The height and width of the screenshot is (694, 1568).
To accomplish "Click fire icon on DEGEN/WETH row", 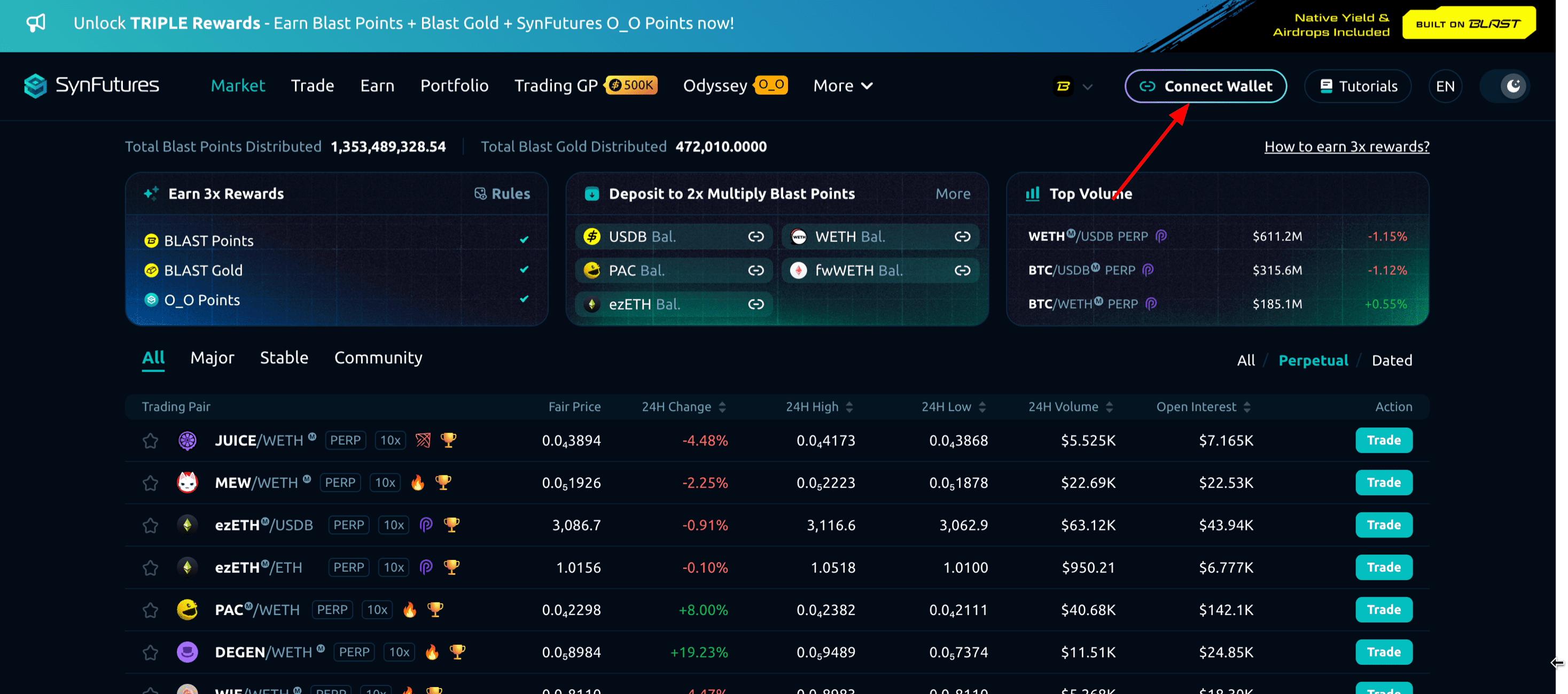I will (432, 652).
